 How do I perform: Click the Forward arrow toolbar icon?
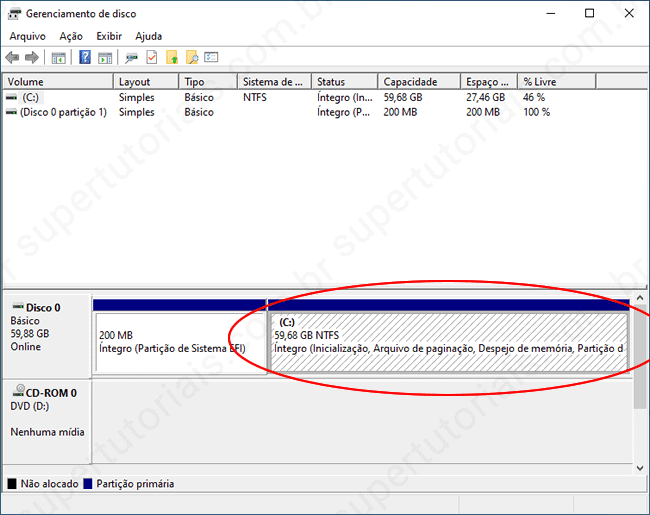32,57
